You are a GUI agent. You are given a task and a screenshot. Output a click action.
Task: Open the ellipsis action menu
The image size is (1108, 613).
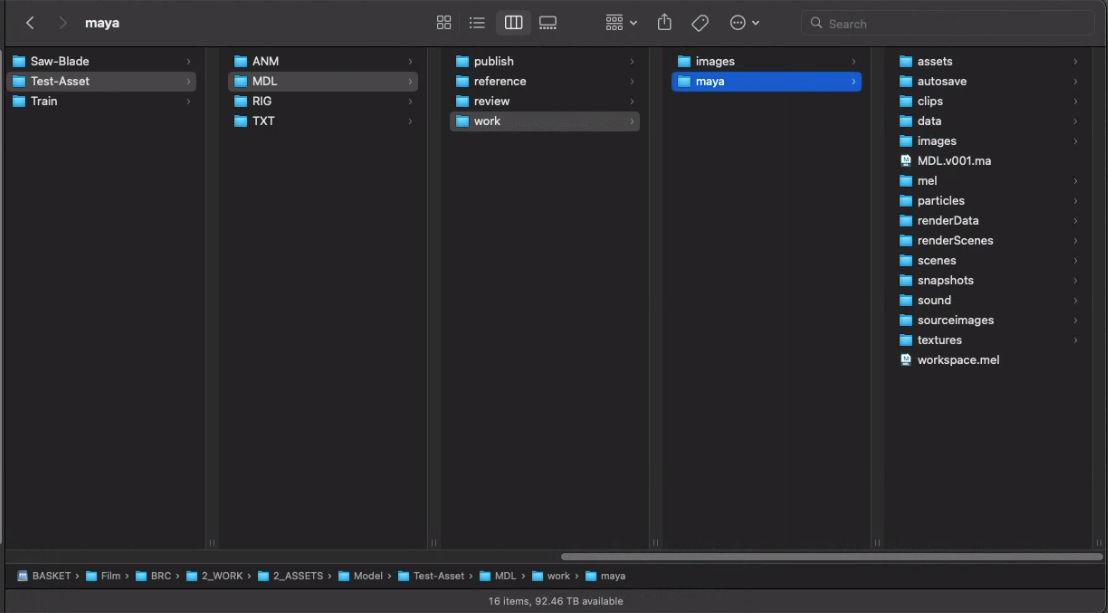click(x=744, y=23)
